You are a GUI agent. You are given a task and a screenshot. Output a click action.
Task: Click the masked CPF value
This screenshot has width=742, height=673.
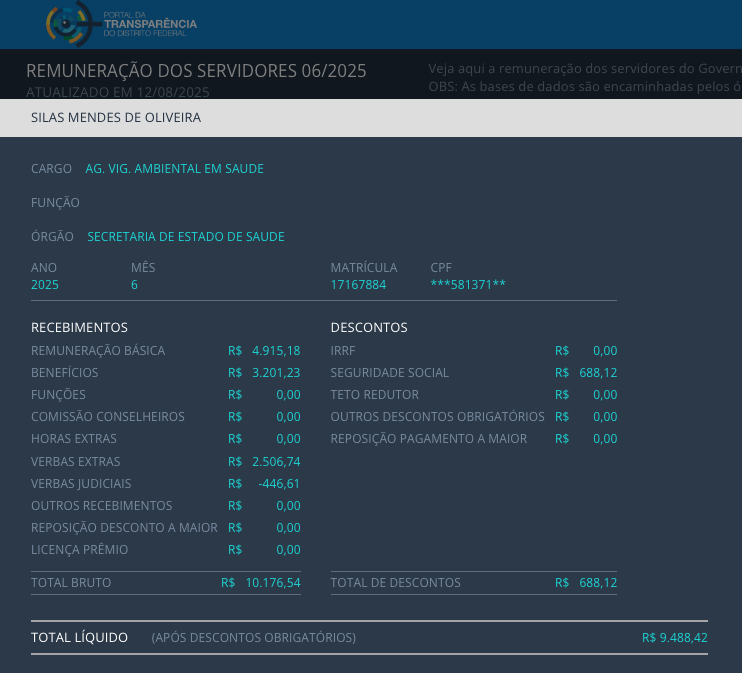pos(468,285)
